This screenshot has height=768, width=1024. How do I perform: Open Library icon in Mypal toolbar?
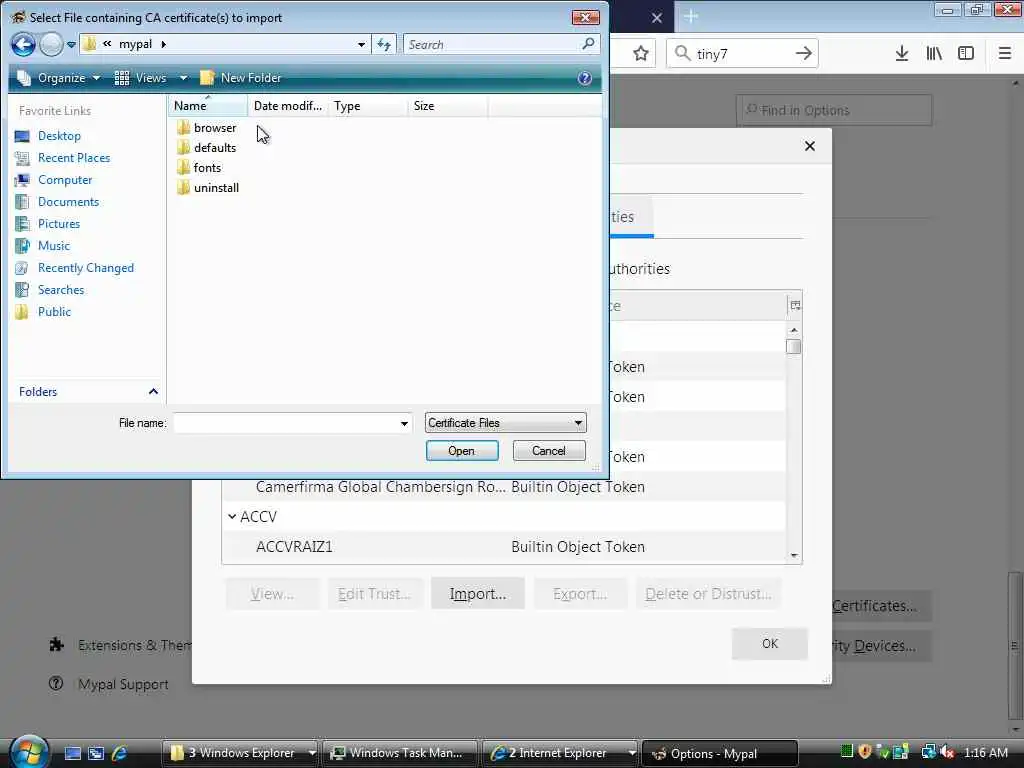934,54
